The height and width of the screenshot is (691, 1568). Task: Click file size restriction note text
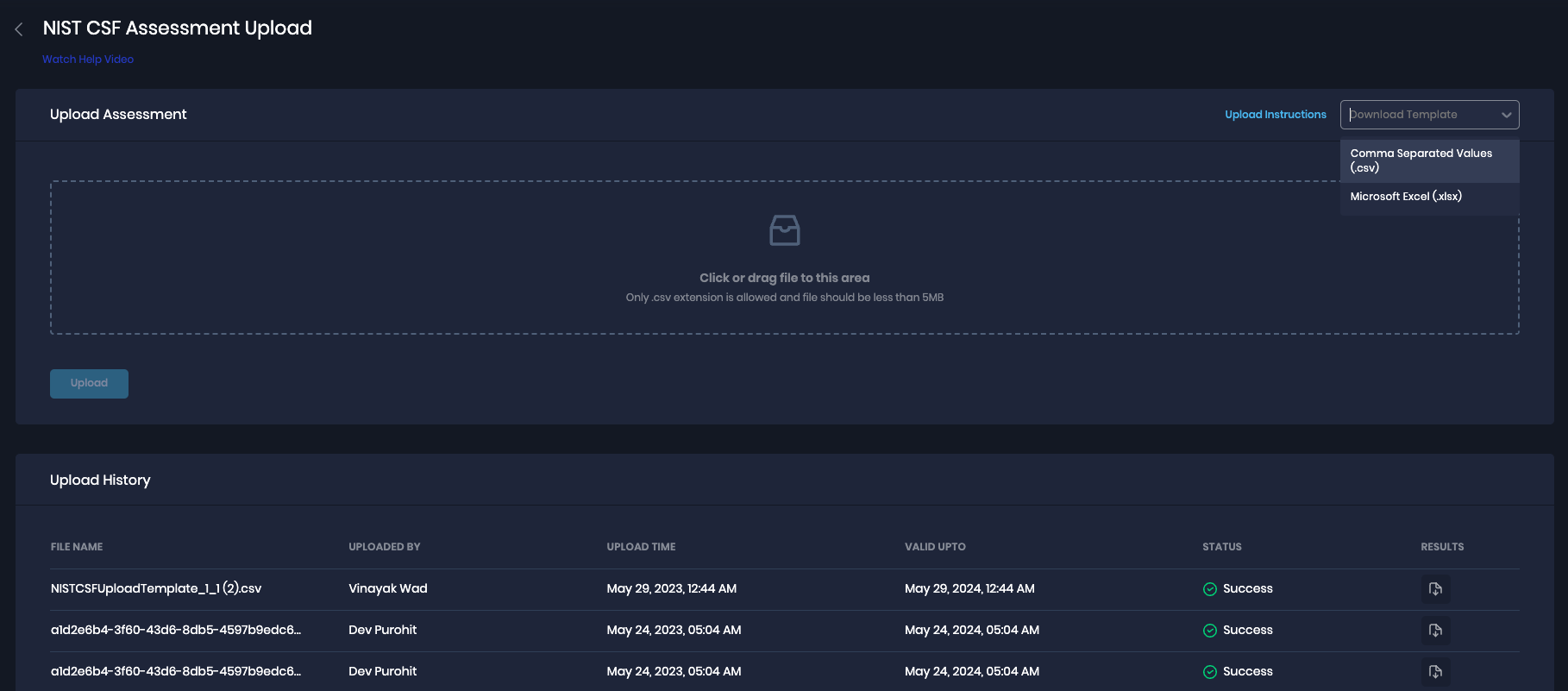click(x=785, y=298)
